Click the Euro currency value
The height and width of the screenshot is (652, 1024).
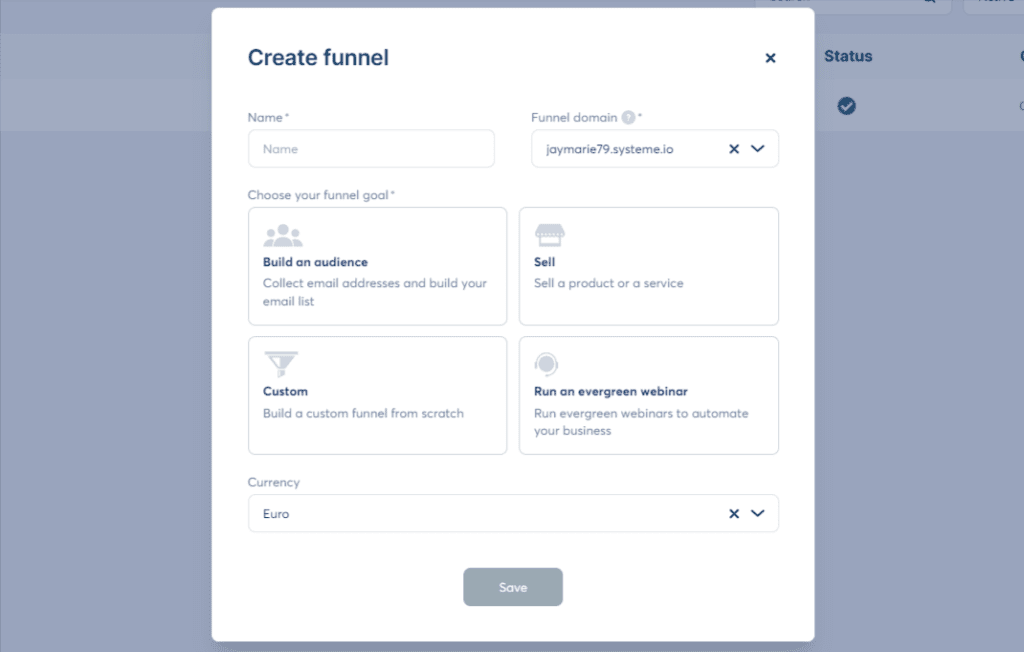click(x=276, y=514)
